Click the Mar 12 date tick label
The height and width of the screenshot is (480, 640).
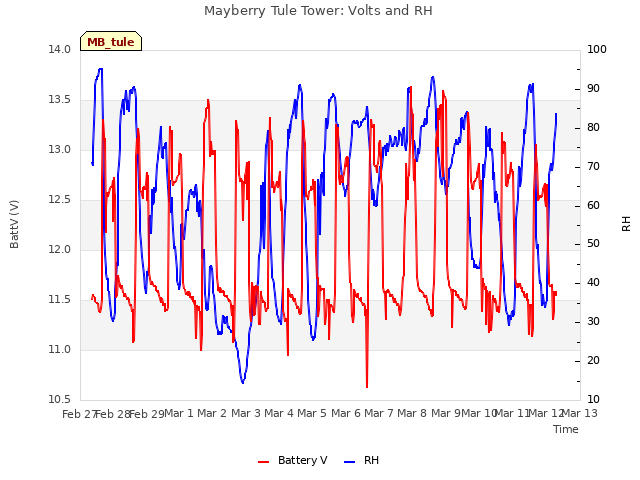point(546,413)
